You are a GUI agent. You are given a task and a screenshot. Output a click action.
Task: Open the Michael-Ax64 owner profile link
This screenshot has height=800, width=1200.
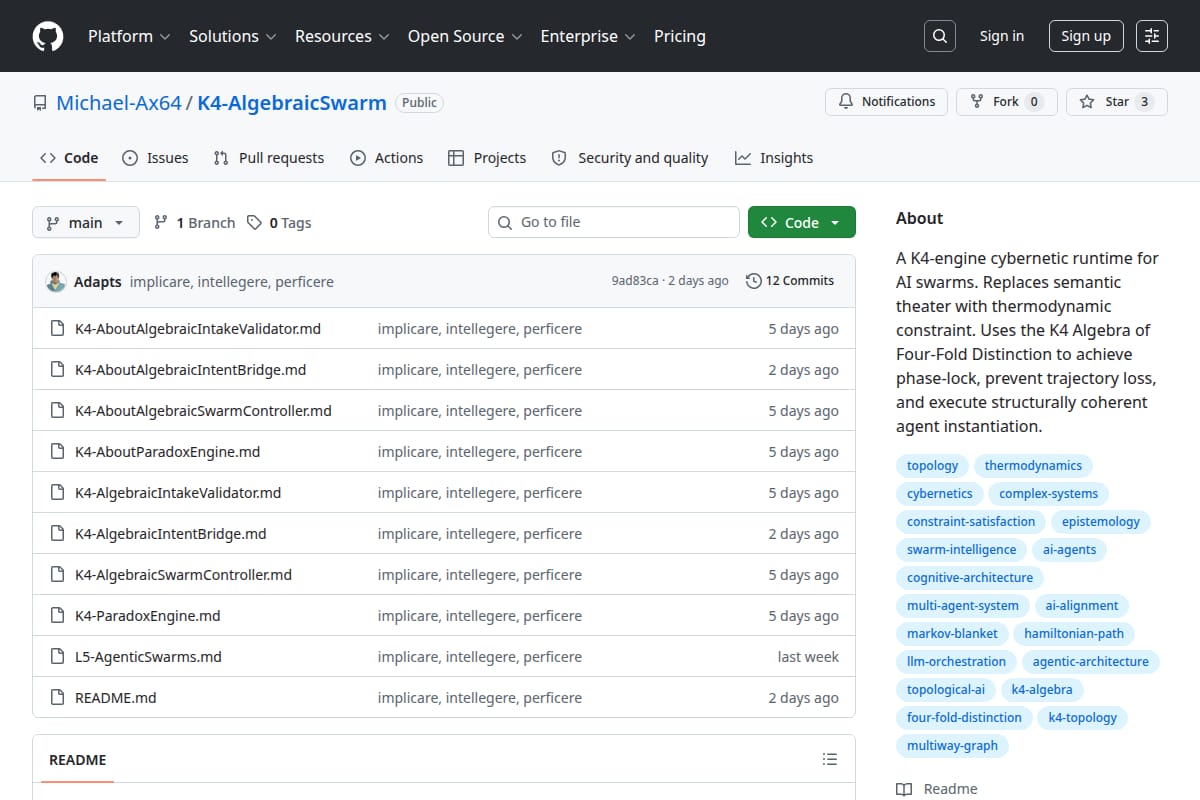[119, 103]
